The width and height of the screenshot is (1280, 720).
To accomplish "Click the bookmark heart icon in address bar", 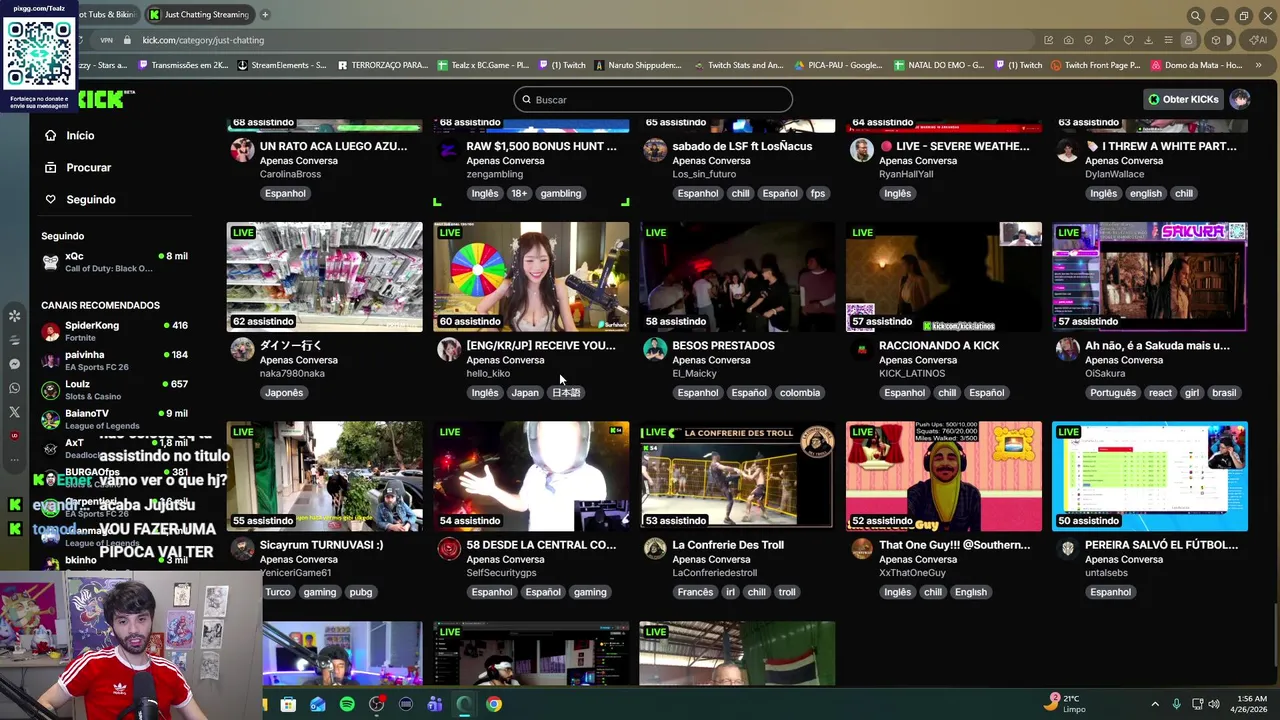I will pos(1129,40).
